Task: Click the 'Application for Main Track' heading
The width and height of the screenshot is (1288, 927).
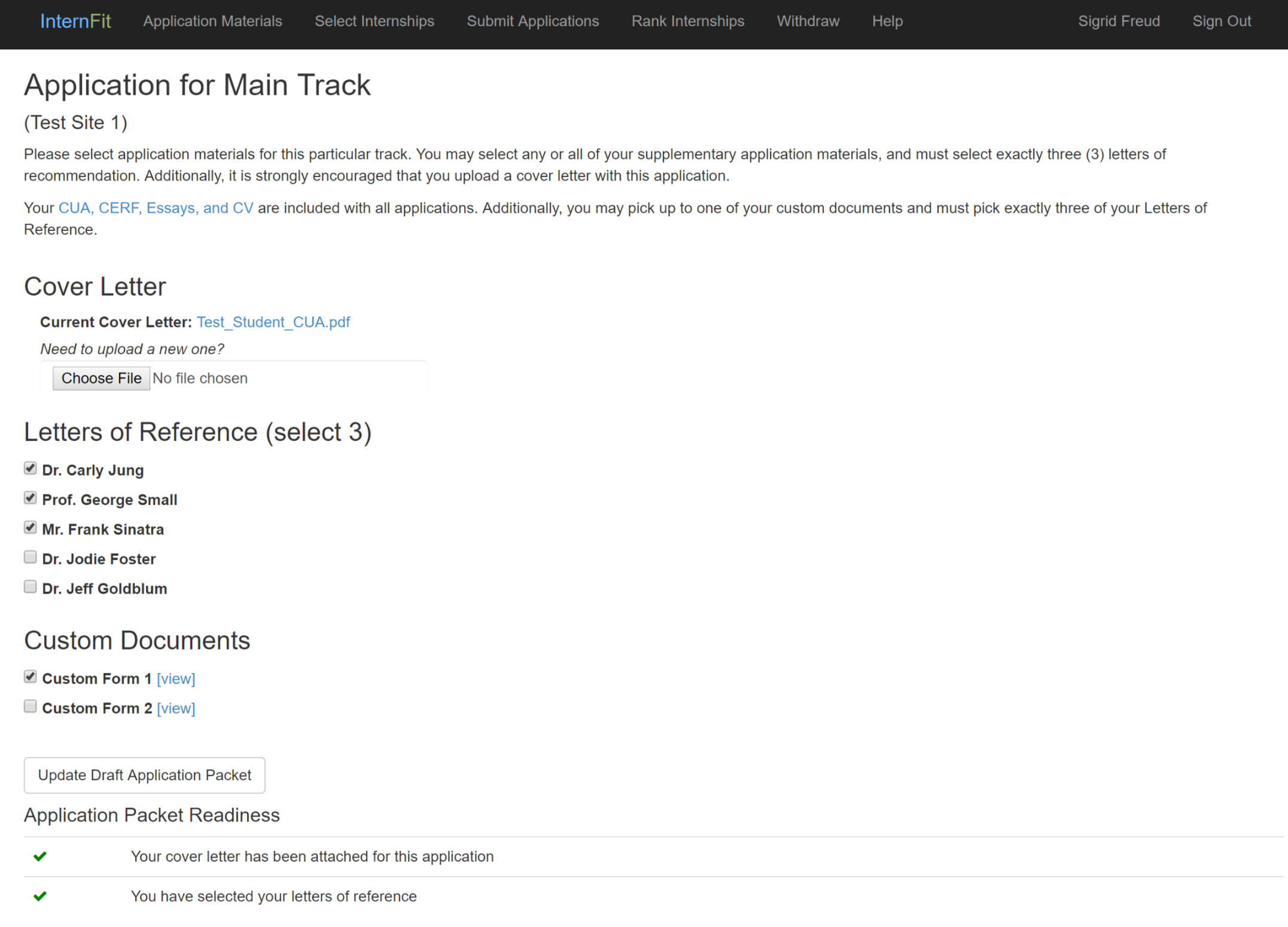Action: tap(197, 85)
